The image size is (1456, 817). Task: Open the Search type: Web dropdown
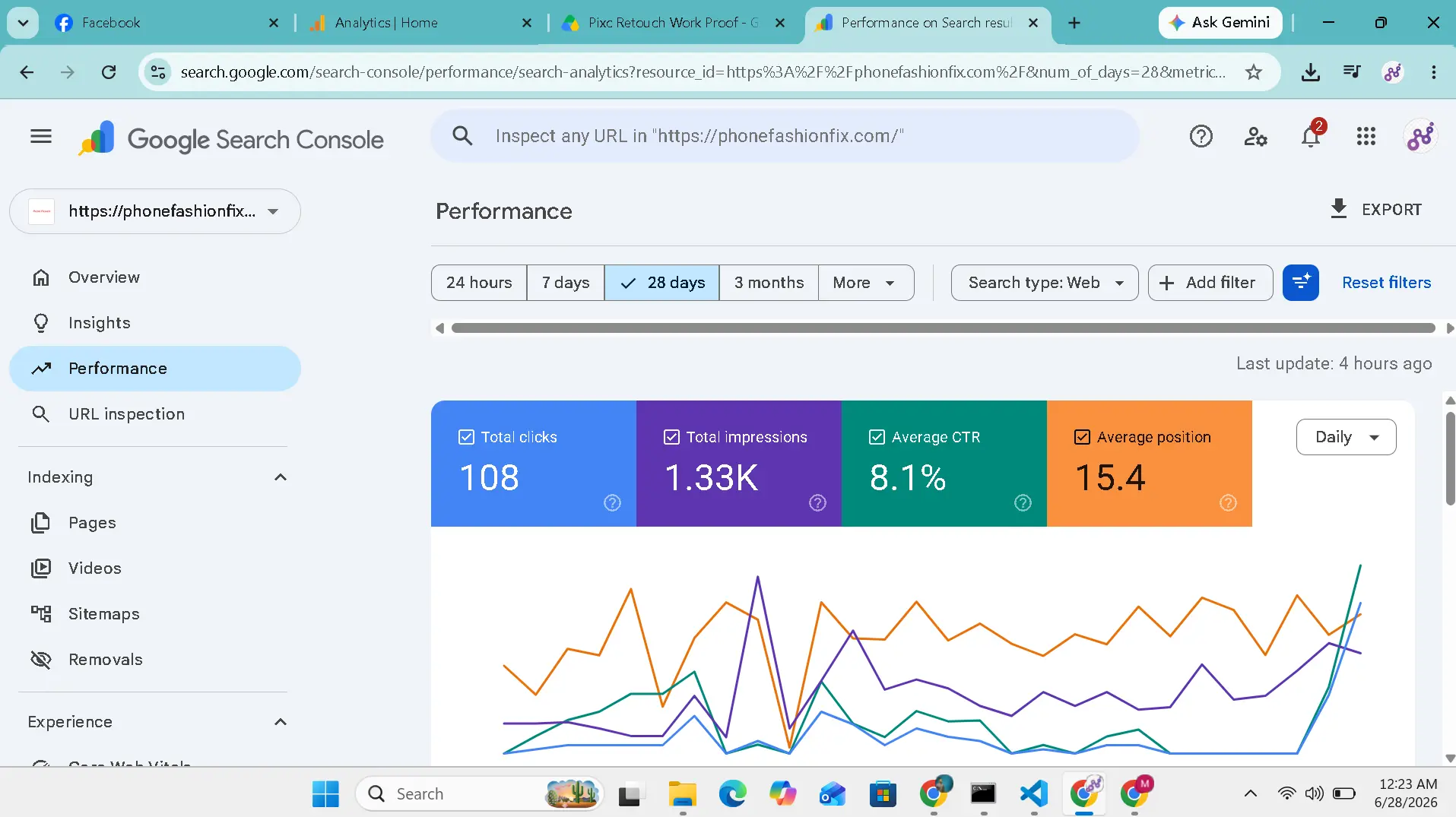coord(1045,283)
